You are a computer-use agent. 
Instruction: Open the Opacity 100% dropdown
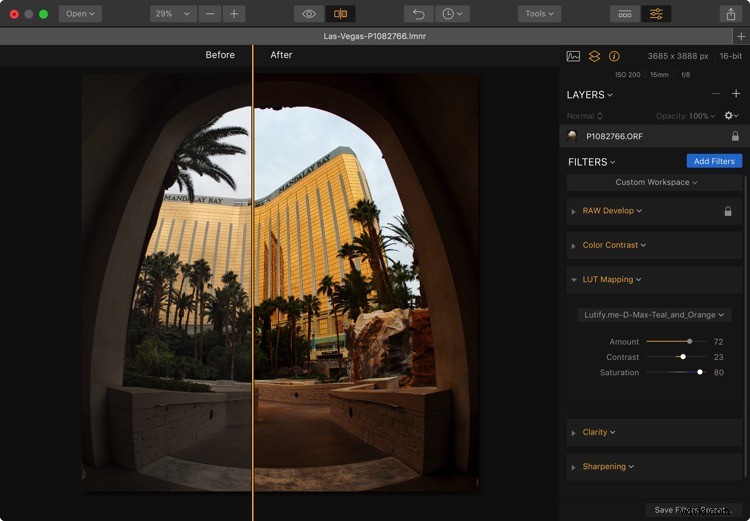[x=685, y=116]
